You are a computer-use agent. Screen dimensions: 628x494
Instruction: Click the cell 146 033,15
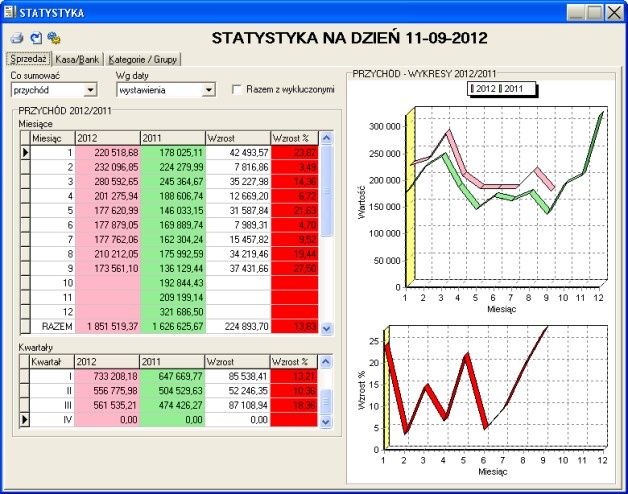point(173,210)
